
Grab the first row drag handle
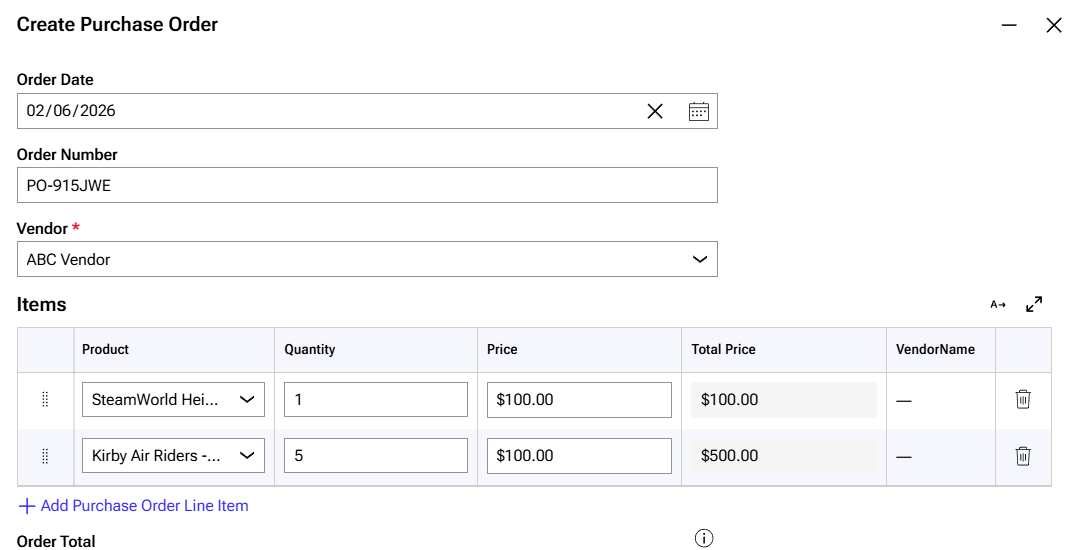coord(45,400)
